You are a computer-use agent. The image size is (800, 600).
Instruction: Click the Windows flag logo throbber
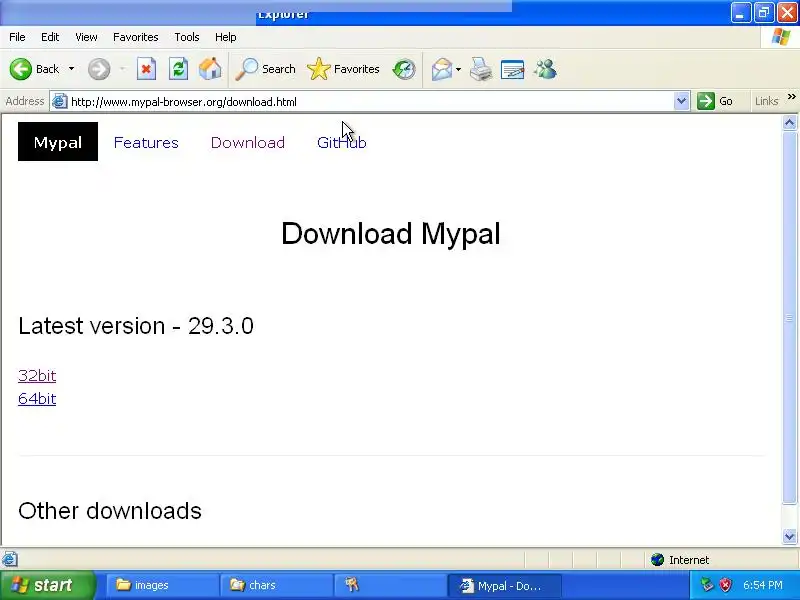coord(781,37)
